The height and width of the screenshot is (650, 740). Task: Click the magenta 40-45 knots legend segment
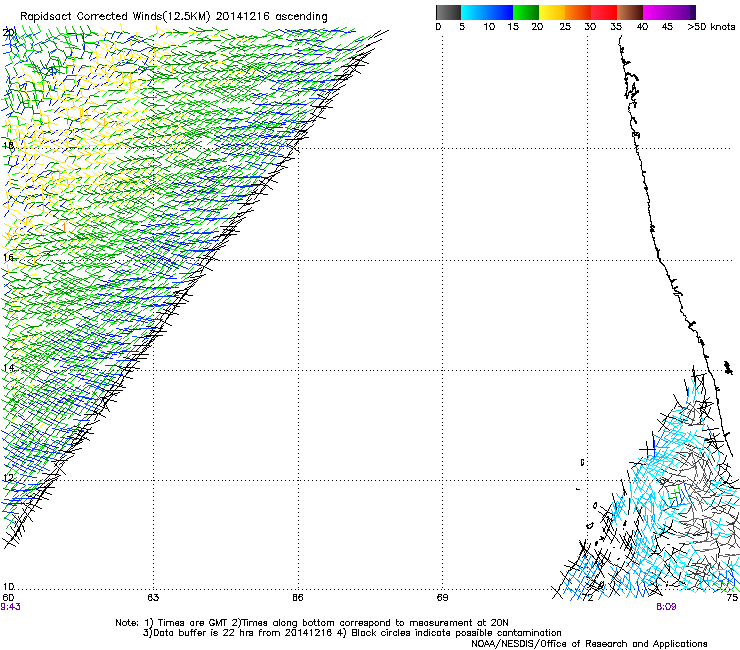[656, 12]
